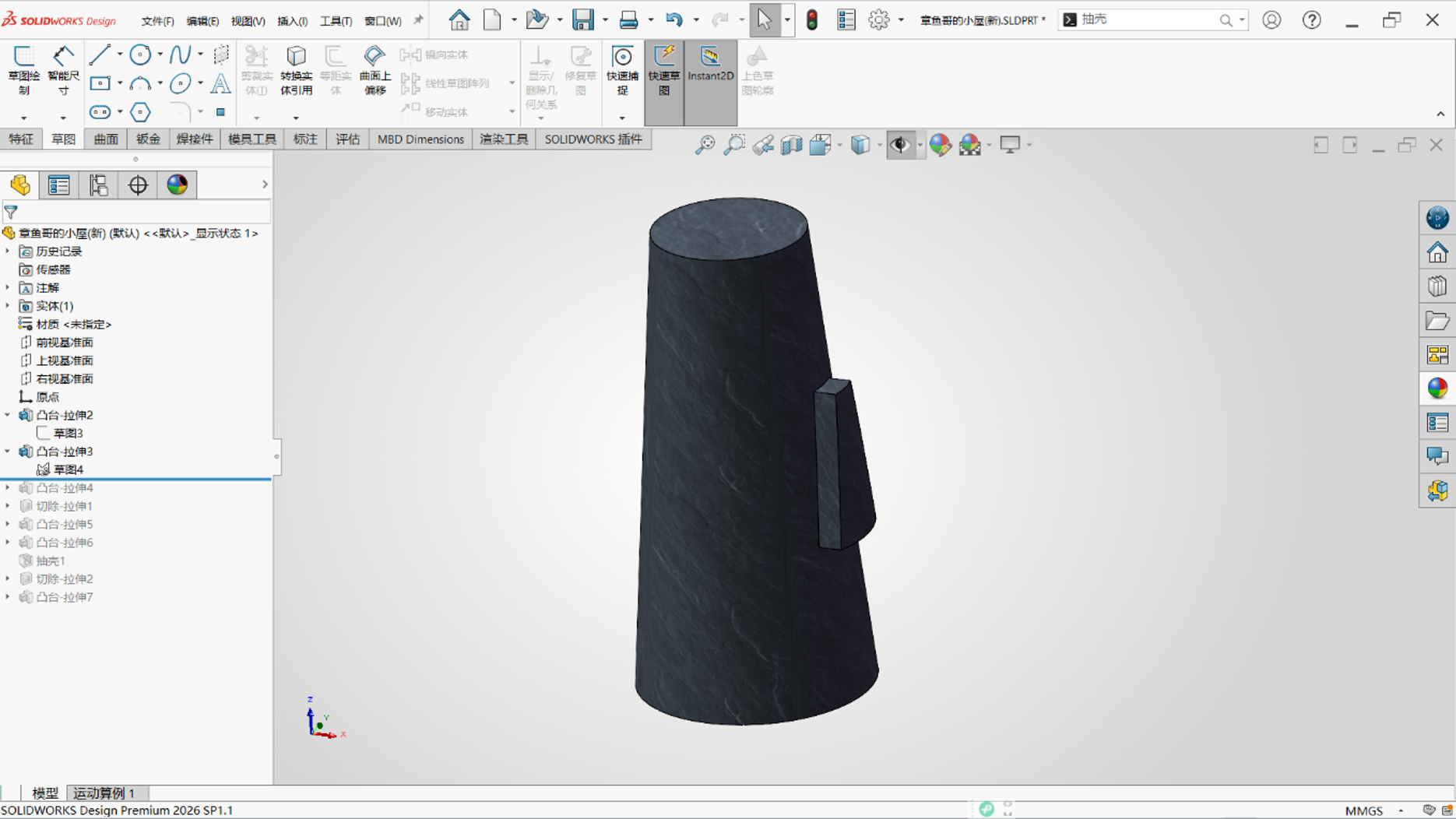Expand the 实体(1) solid bodies node
This screenshot has width=1456, height=819.
[8, 306]
